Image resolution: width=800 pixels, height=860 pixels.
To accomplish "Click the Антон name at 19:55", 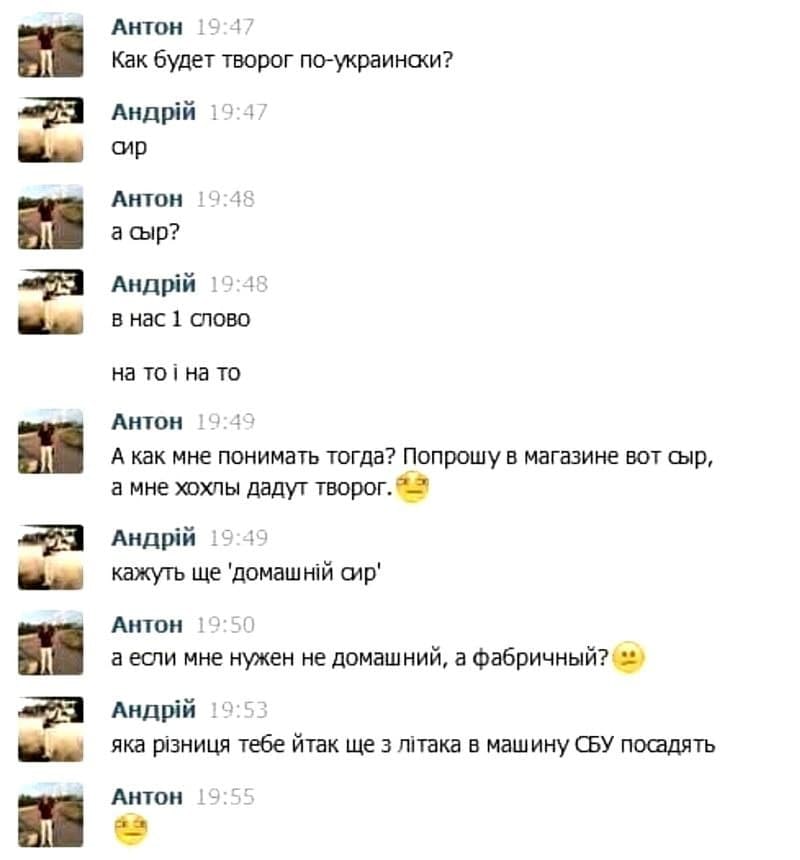I will [x=147, y=796].
